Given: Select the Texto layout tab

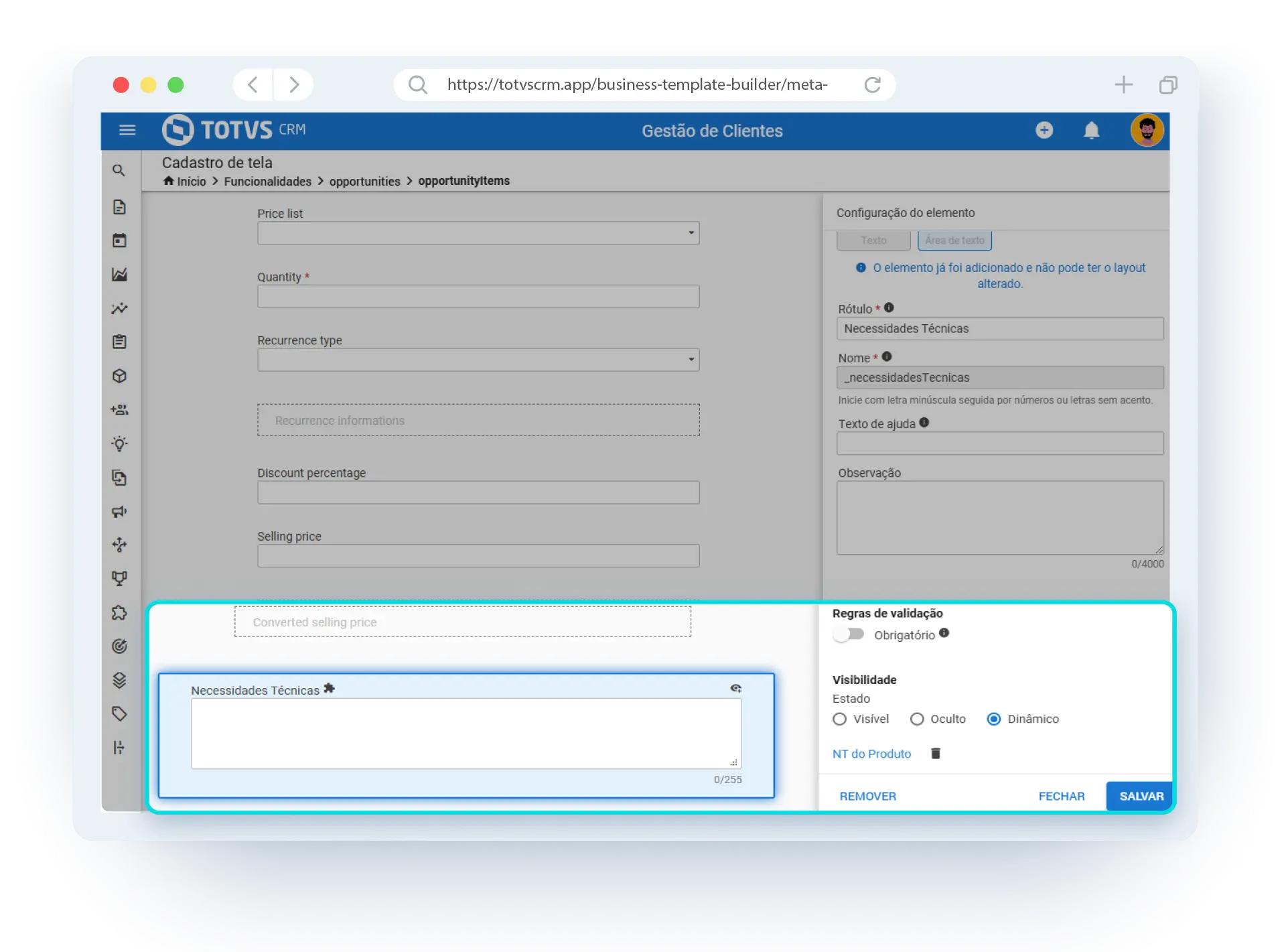Looking at the screenshot, I should click(x=873, y=240).
